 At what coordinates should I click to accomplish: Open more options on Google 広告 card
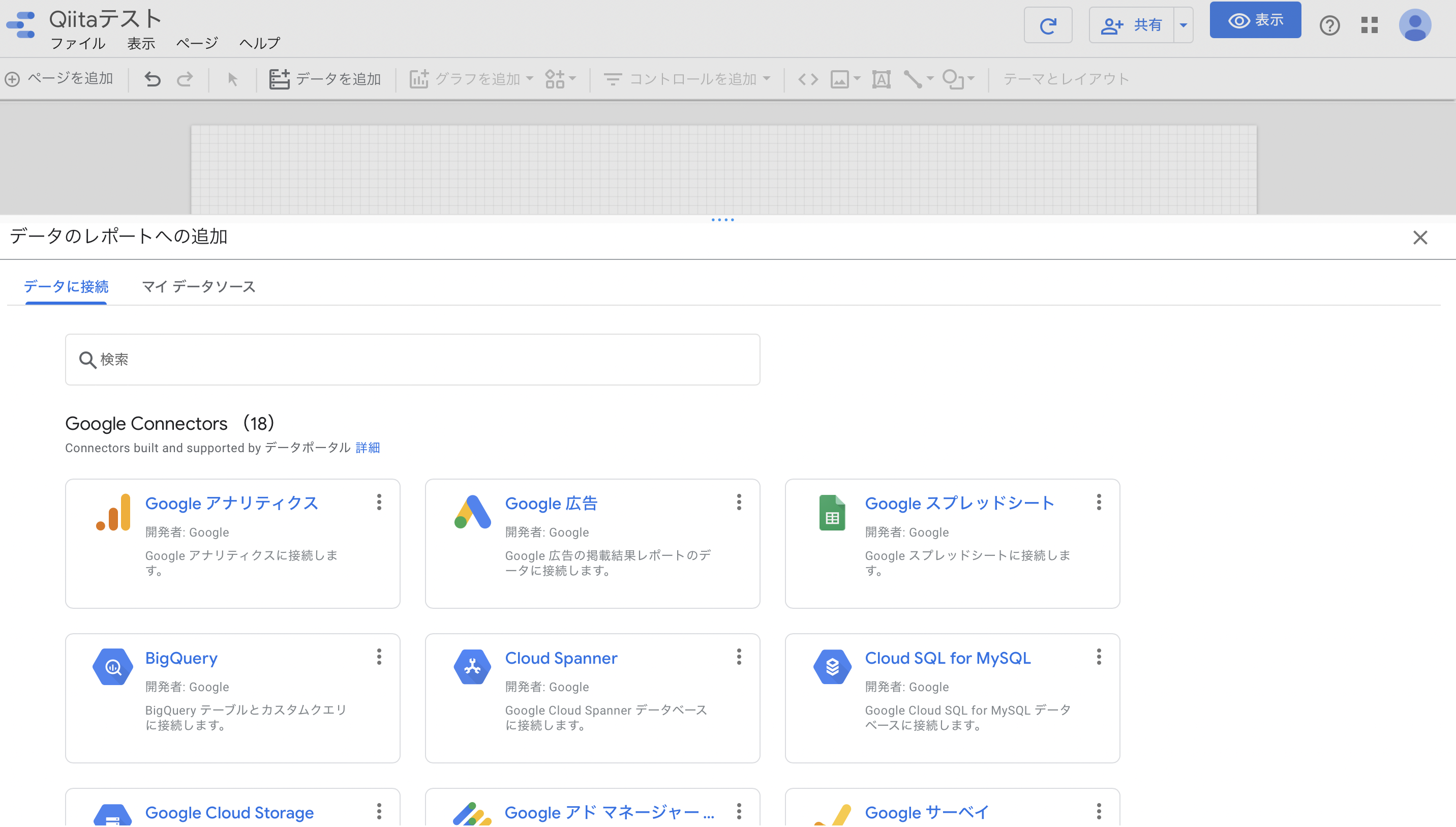739,502
